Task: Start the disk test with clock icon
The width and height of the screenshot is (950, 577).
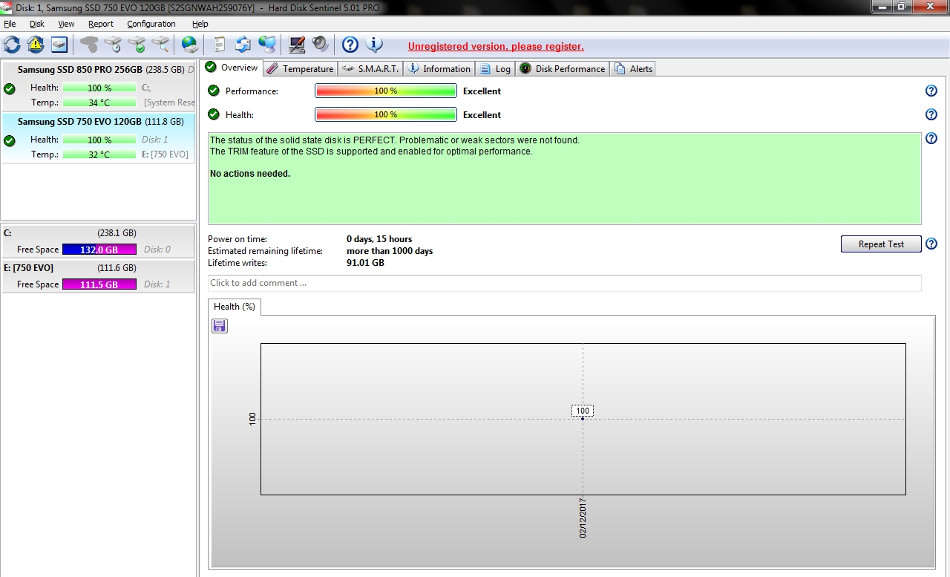Action: [115, 44]
